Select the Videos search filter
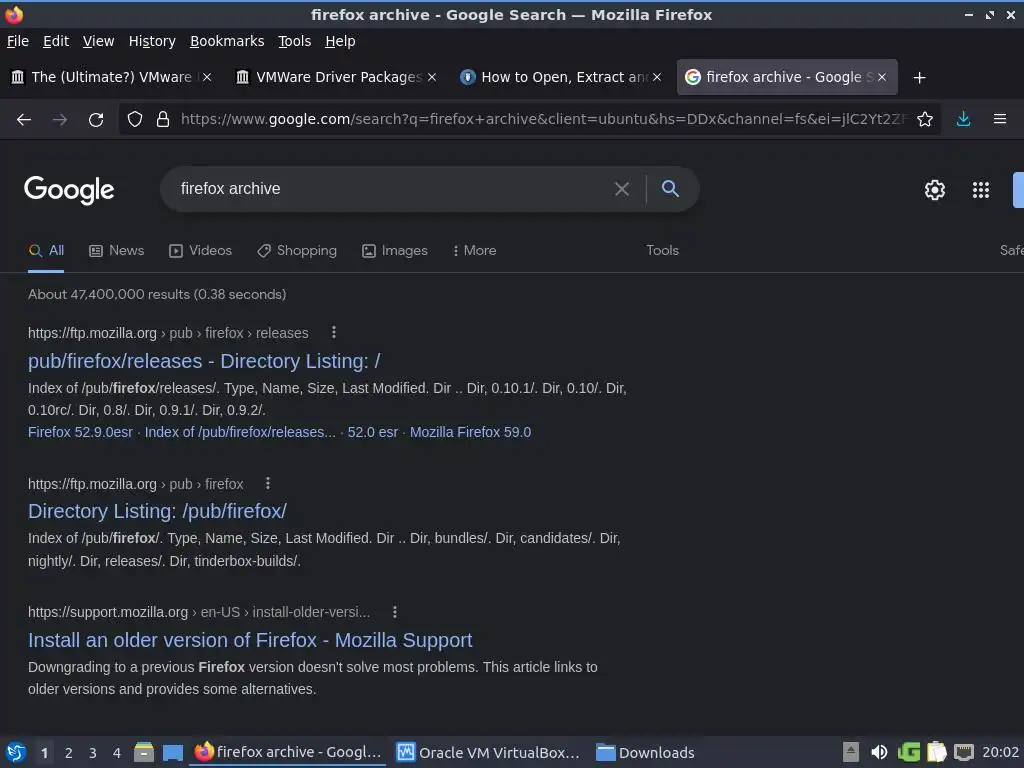This screenshot has height=768, width=1024. click(200, 251)
